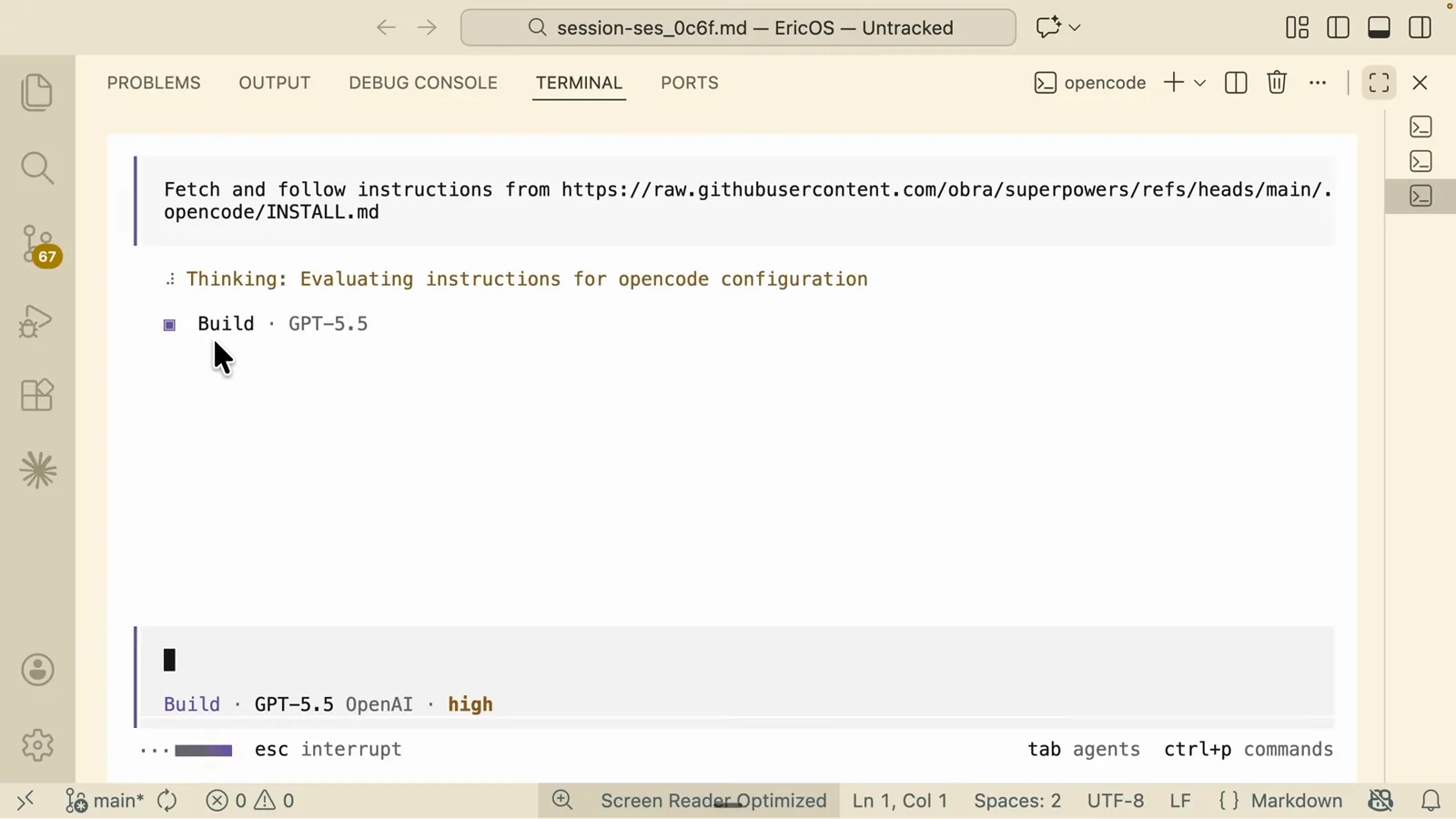Switch to the OUTPUT tab
The height and width of the screenshot is (819, 1456).
tap(275, 83)
